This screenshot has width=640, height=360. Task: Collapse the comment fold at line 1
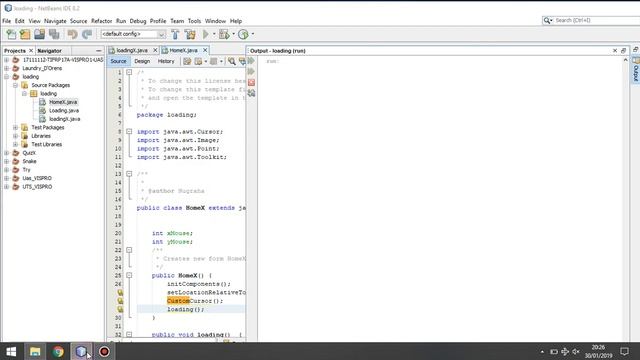tap(129, 72)
